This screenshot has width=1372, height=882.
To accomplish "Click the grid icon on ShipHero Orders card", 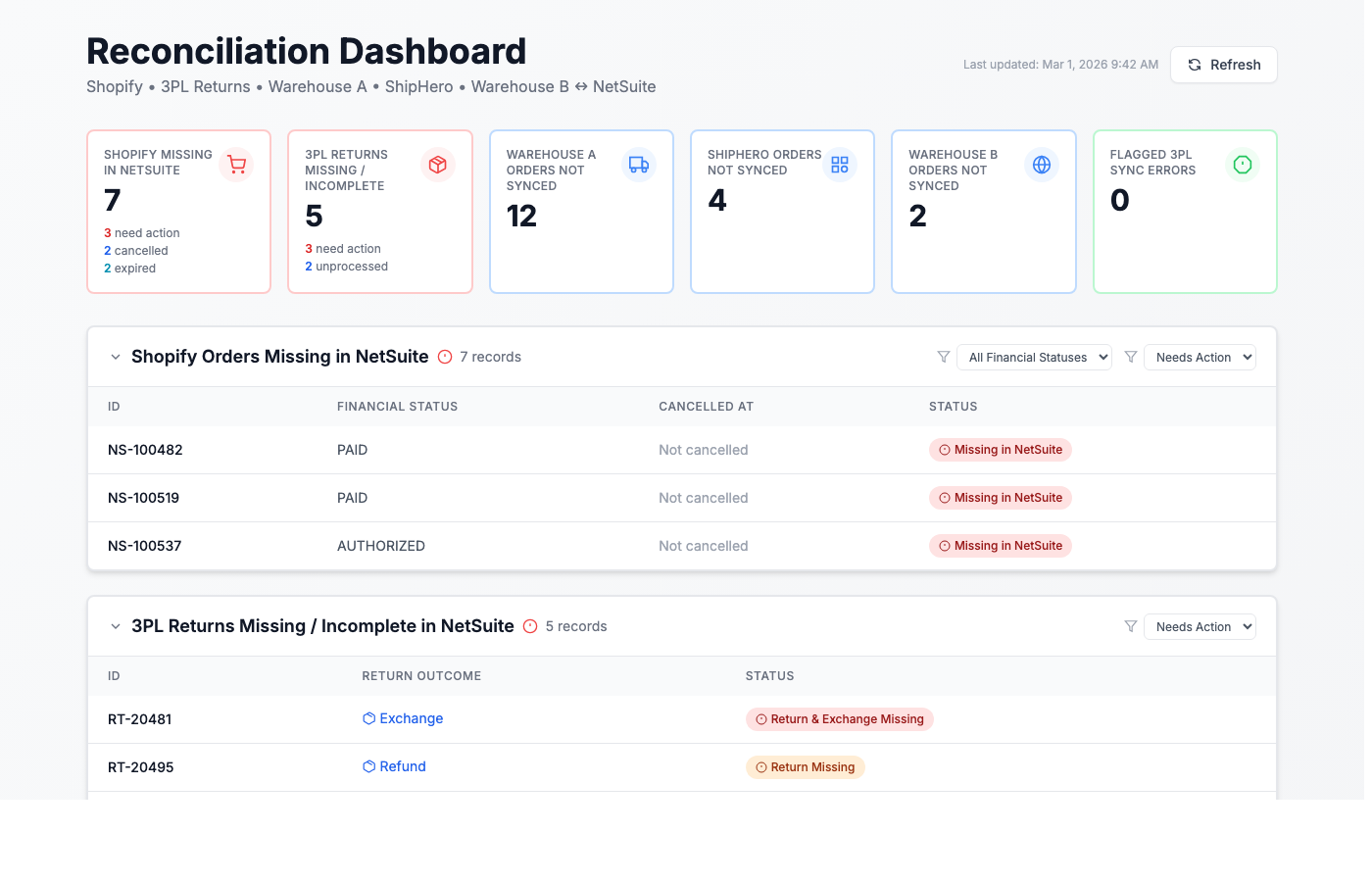I will (840, 165).
